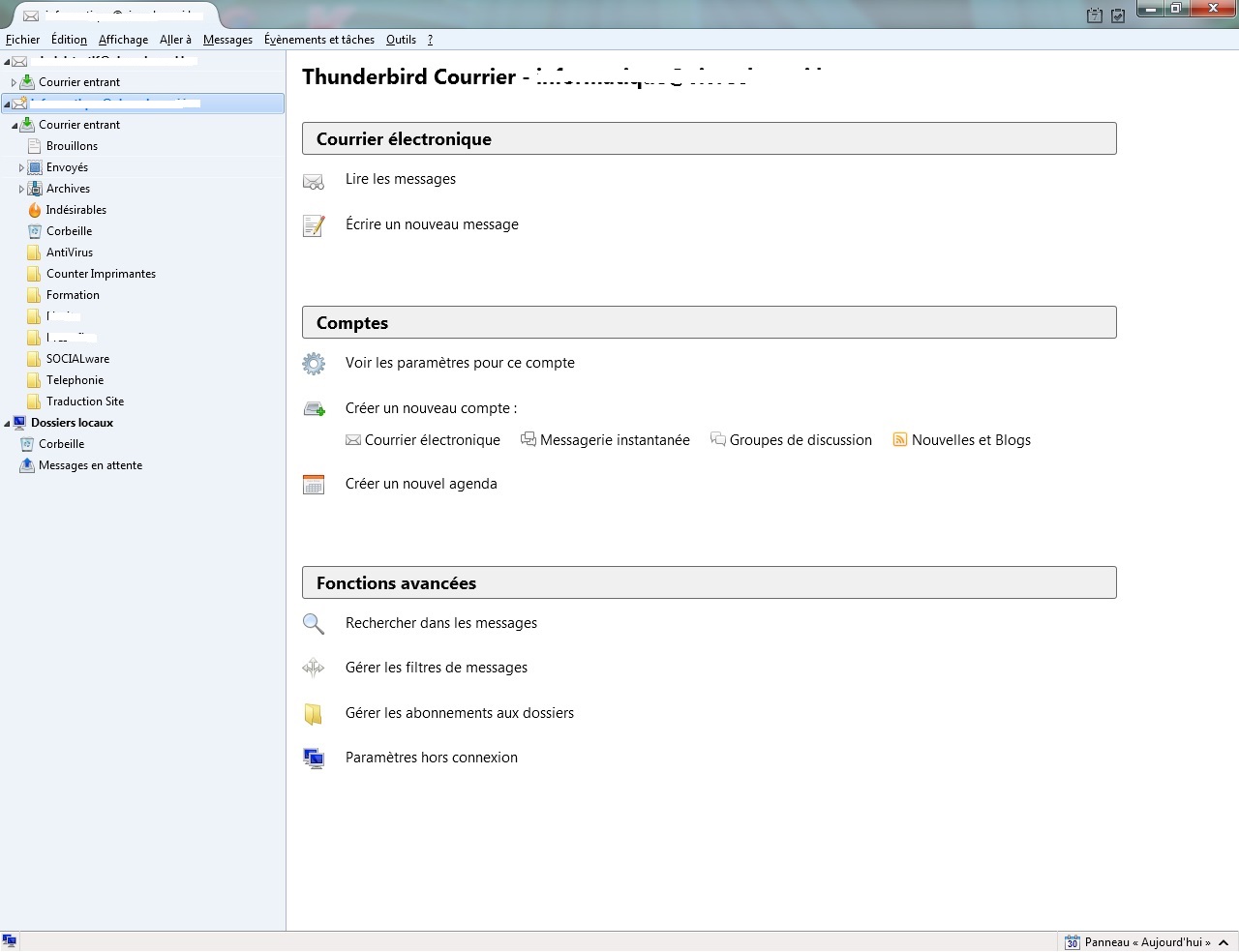Select the Telephonie folder
1239x952 pixels.
(x=75, y=380)
